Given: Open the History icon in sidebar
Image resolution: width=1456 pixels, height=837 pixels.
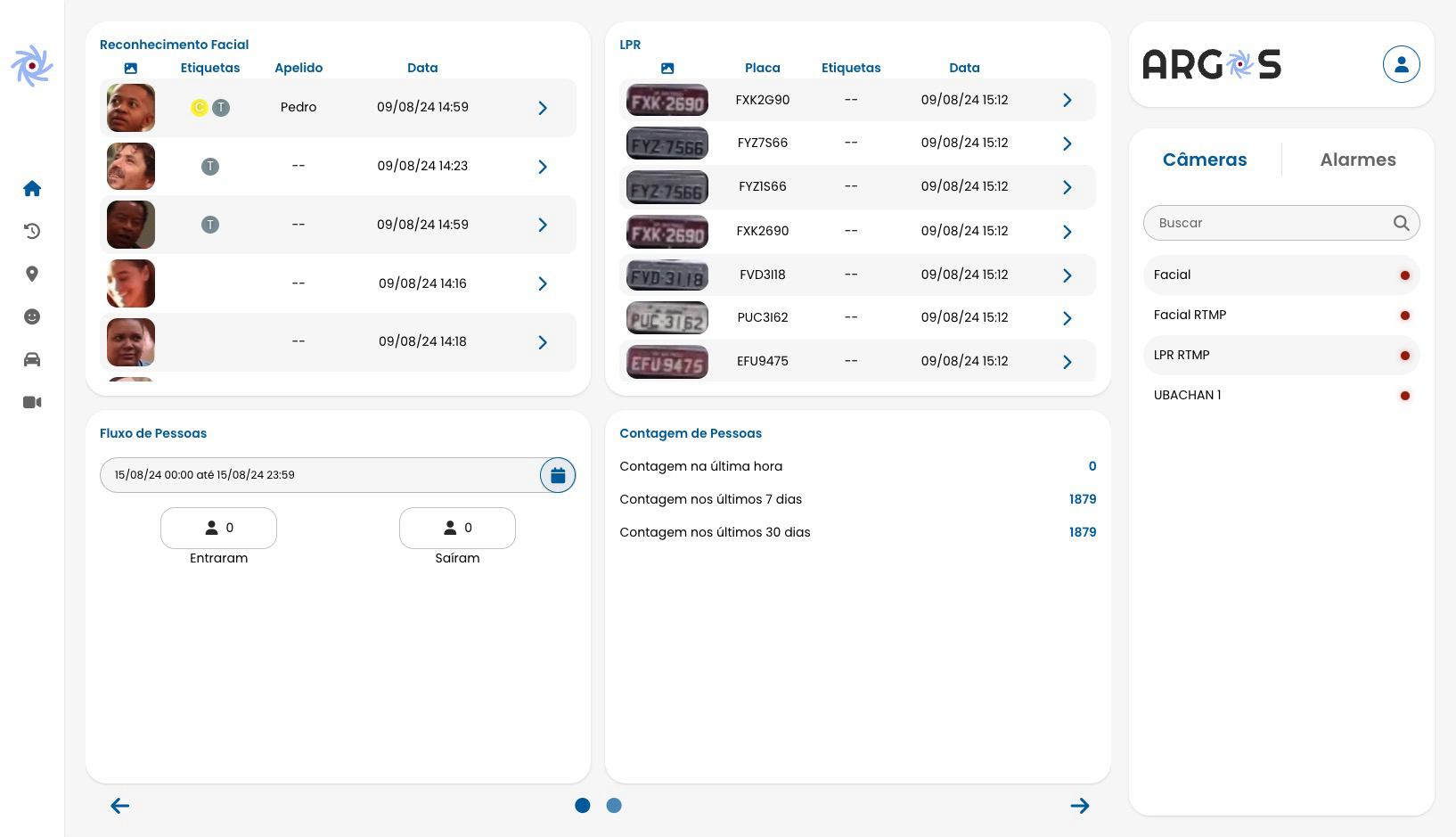Looking at the screenshot, I should coord(32,231).
